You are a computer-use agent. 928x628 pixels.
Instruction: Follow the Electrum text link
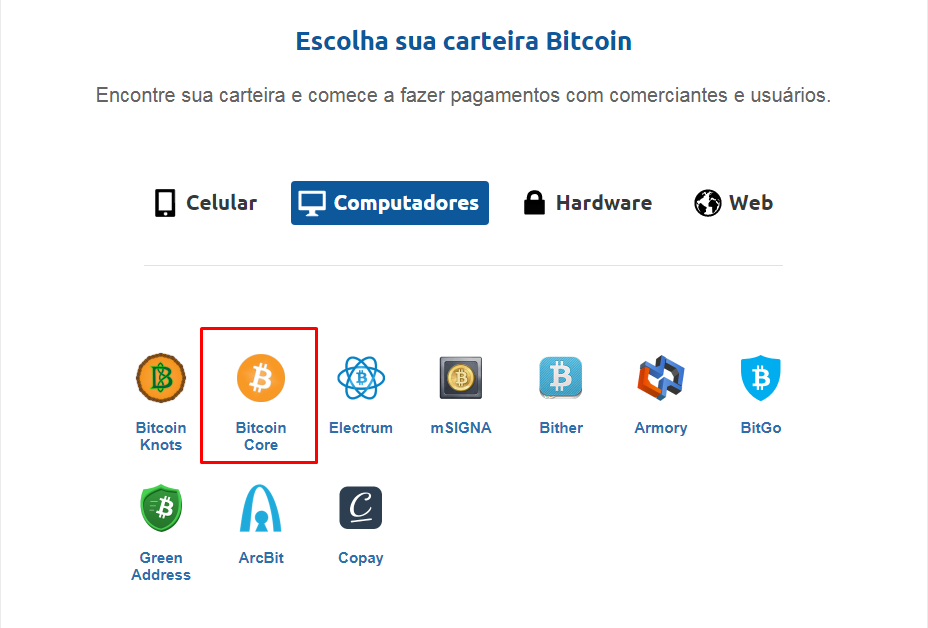coord(361,428)
